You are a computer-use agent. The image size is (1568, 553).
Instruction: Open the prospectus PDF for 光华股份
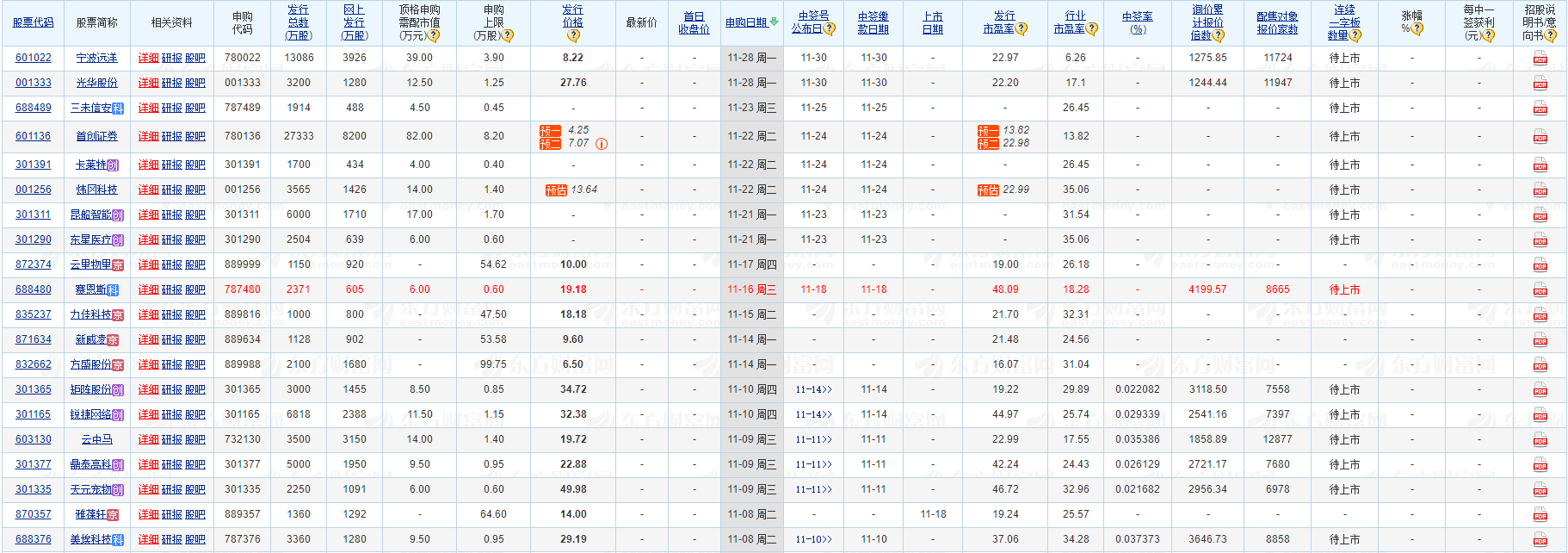1540,84
